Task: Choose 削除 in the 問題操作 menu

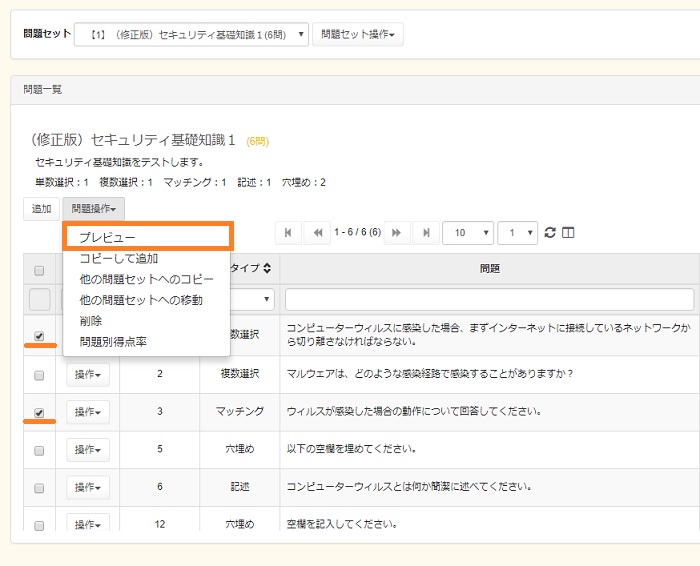Action: tap(93, 321)
